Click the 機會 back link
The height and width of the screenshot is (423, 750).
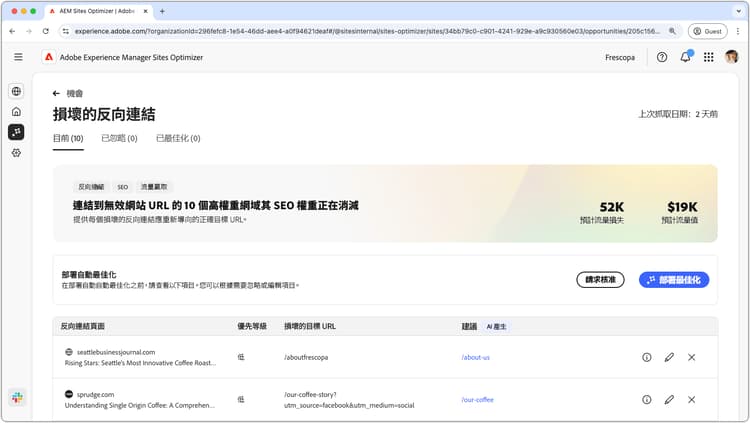(75, 93)
